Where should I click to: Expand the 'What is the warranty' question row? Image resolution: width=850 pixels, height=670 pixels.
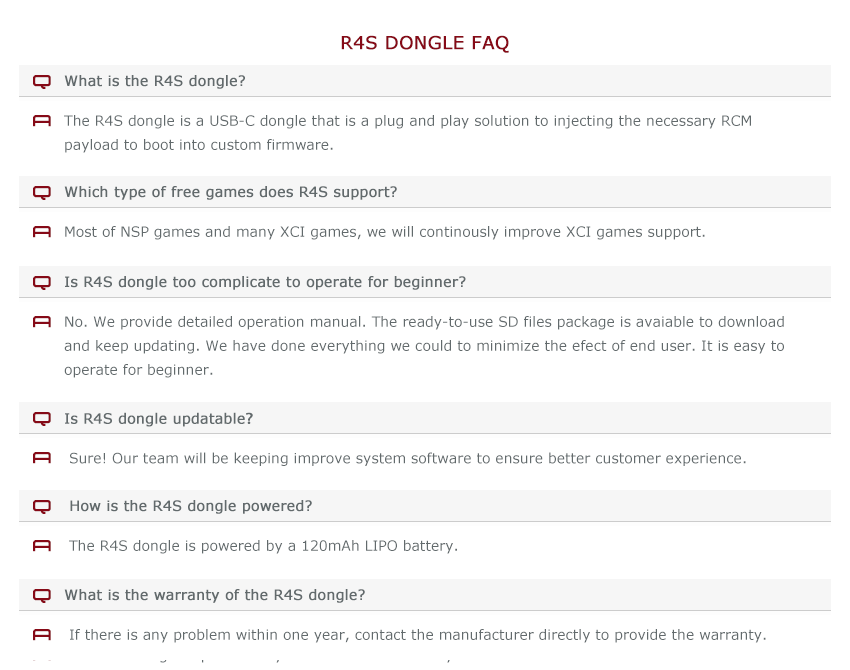pos(425,595)
